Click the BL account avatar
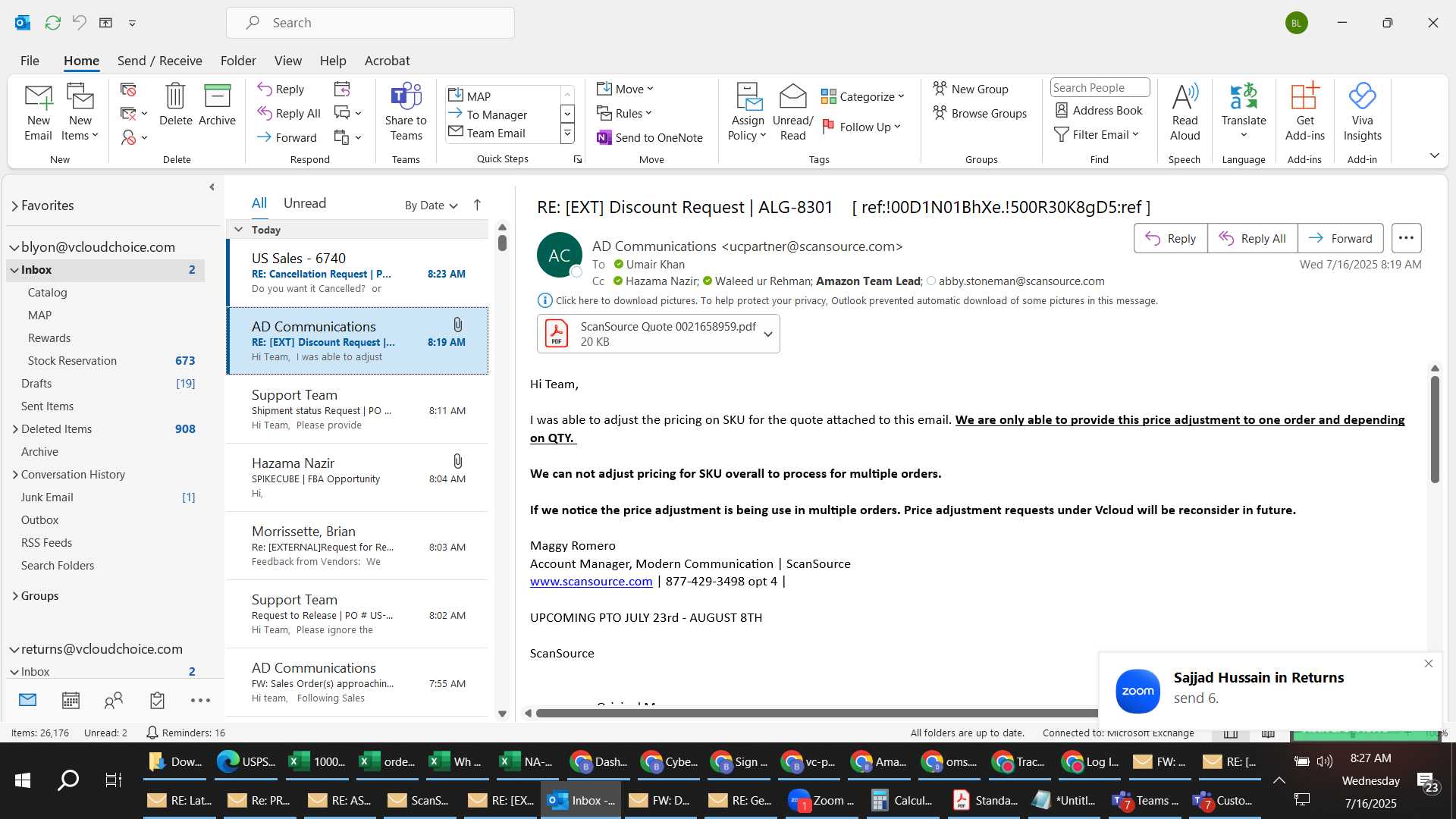Screen dimensions: 1456x819 1296,23
